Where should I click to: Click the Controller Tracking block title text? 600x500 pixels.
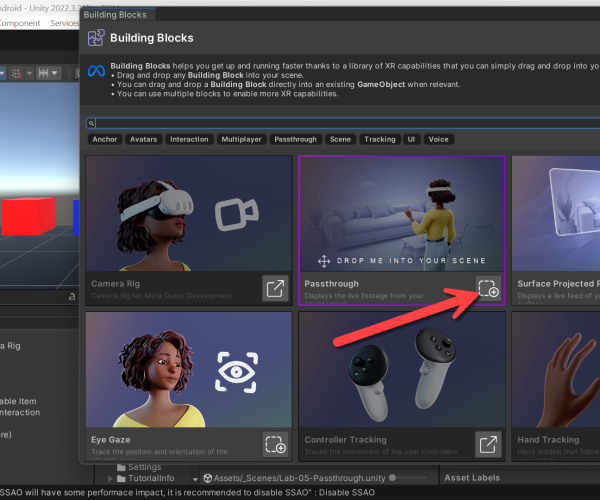click(x=346, y=440)
